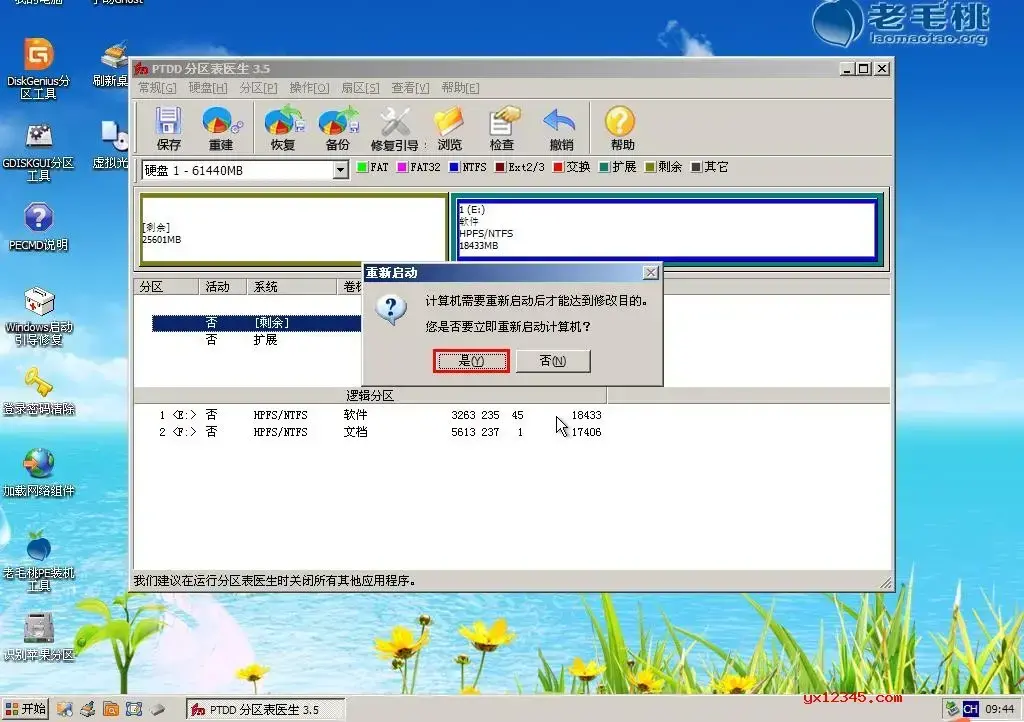Confirm restart with the 是(Y) button

471,361
